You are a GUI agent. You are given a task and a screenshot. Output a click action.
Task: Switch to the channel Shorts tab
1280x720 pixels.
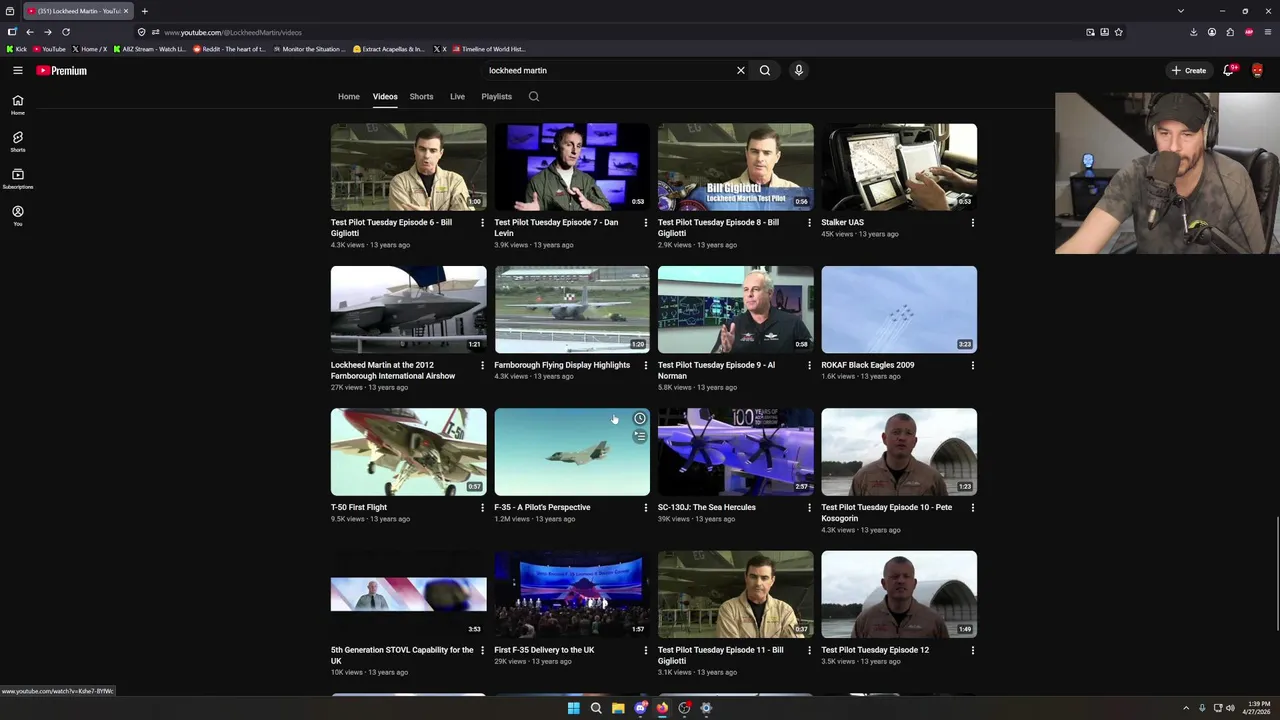pyautogui.click(x=421, y=97)
